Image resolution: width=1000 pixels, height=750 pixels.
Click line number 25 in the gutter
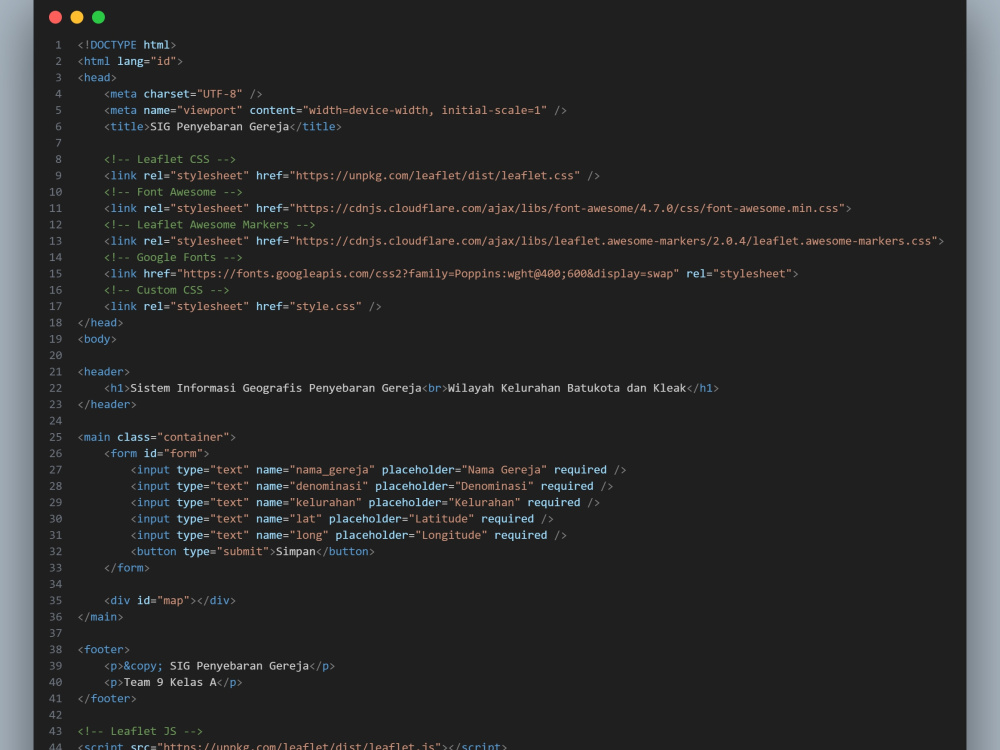[x=55, y=437]
